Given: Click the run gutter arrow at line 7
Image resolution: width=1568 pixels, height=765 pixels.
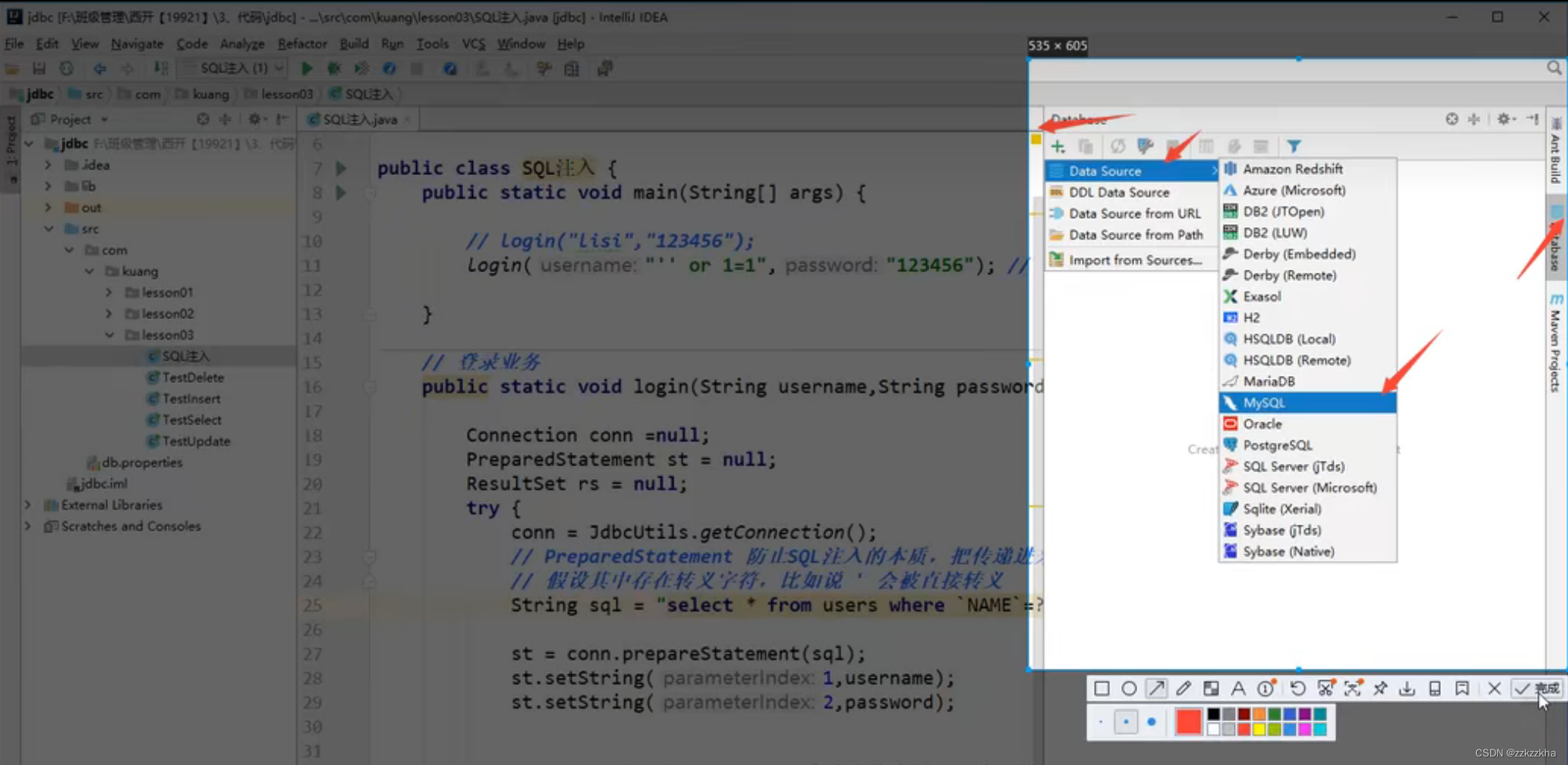Looking at the screenshot, I should (341, 168).
